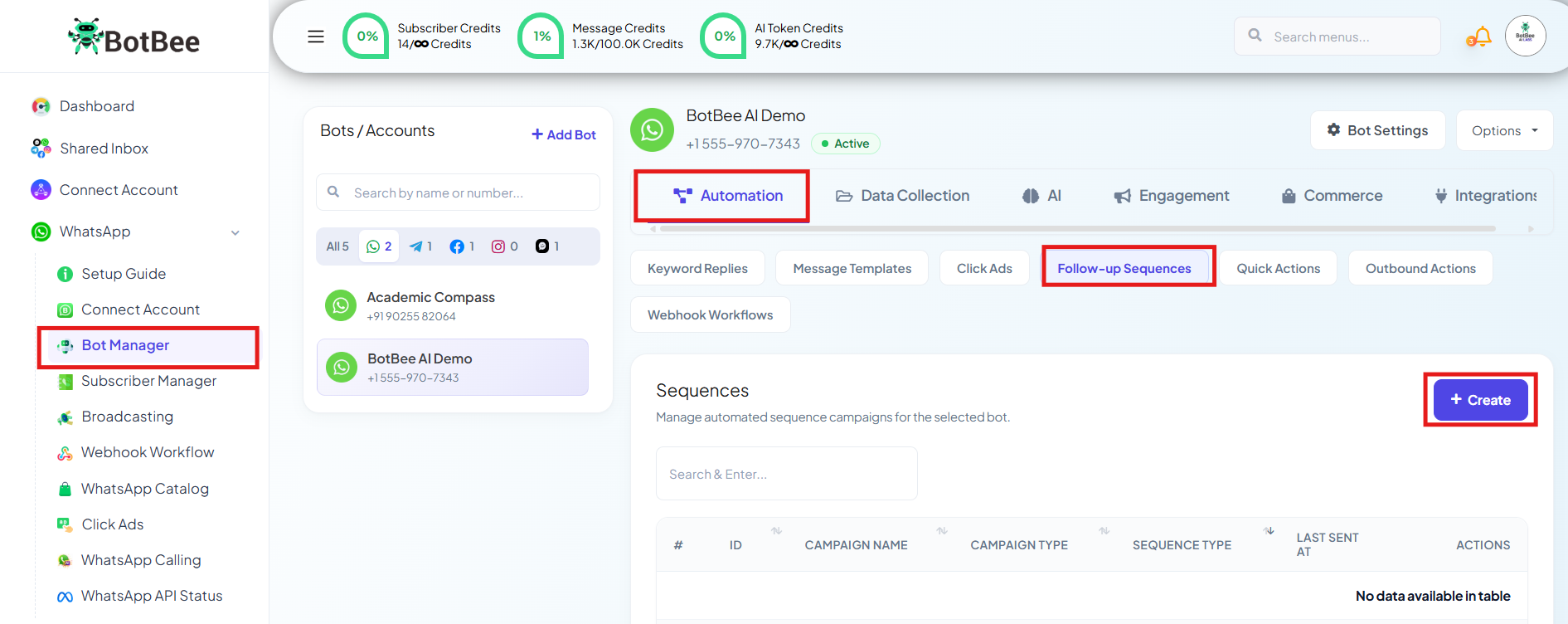Viewport: 1568px width, 624px height.
Task: Open Message Templates
Action: [x=852, y=268]
